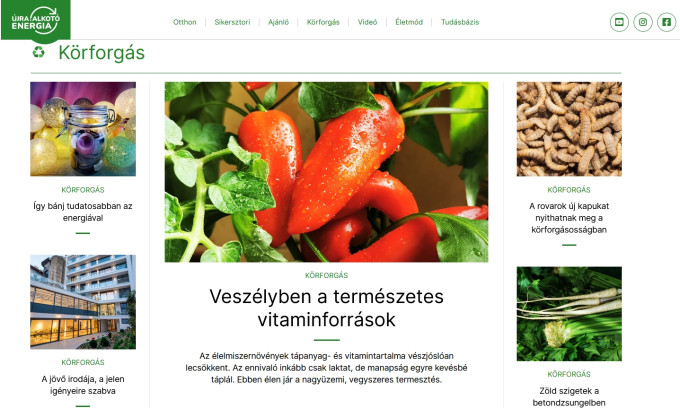680x408 pixels.
Task: Open the Sikersztori menu item
Action: pyautogui.click(x=232, y=22)
